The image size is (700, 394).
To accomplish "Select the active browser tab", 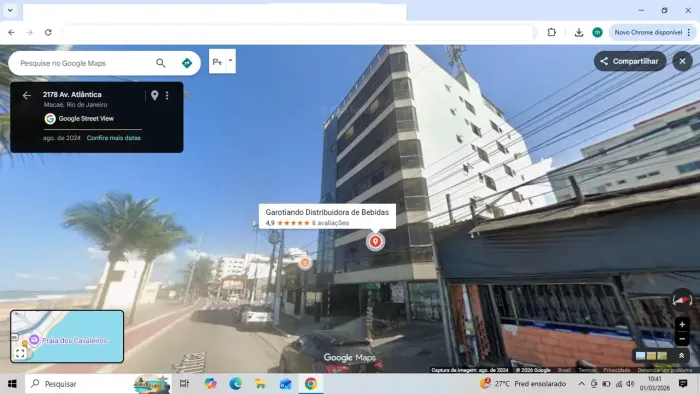I will click(x=214, y=12).
